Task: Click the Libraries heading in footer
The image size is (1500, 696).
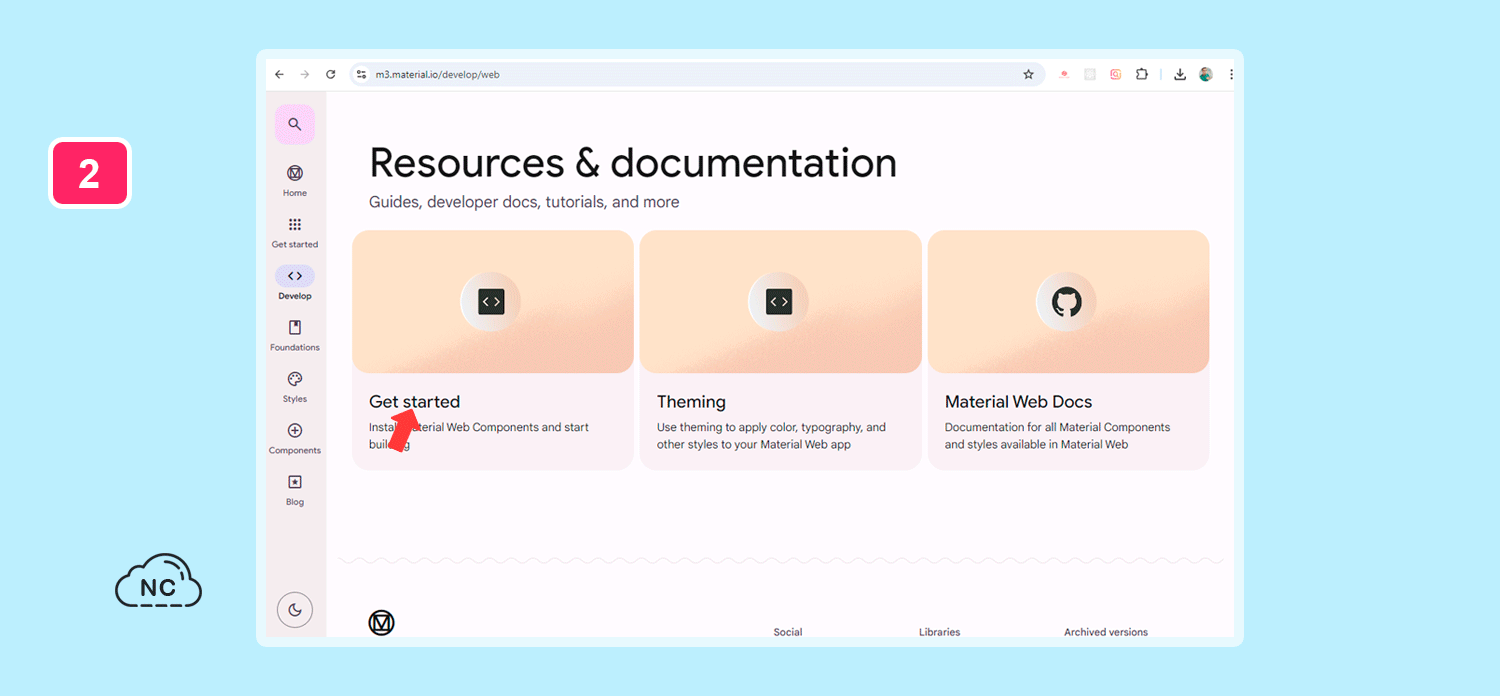Action: pos(940,632)
